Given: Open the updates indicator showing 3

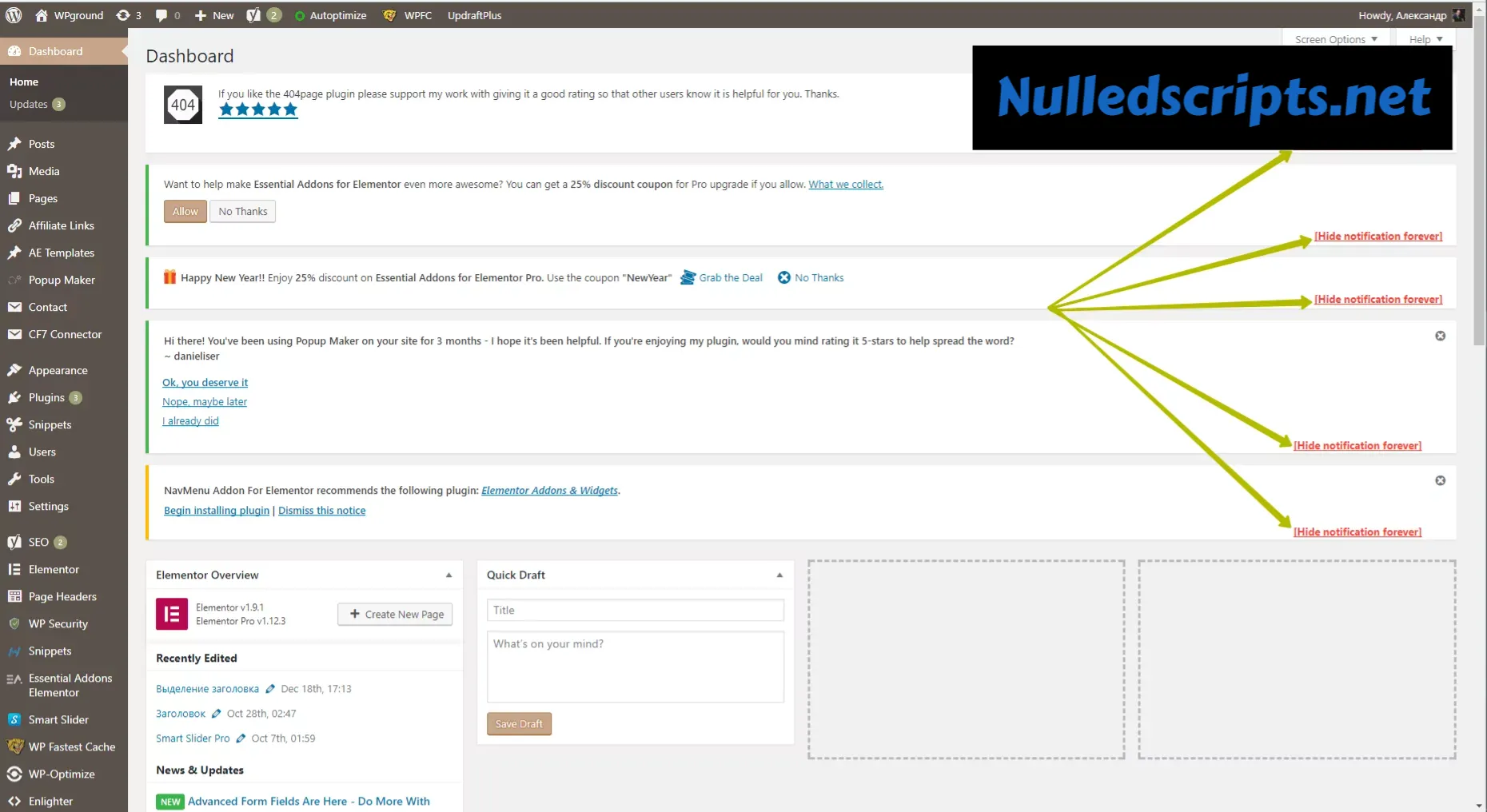Looking at the screenshot, I should pyautogui.click(x=129, y=15).
